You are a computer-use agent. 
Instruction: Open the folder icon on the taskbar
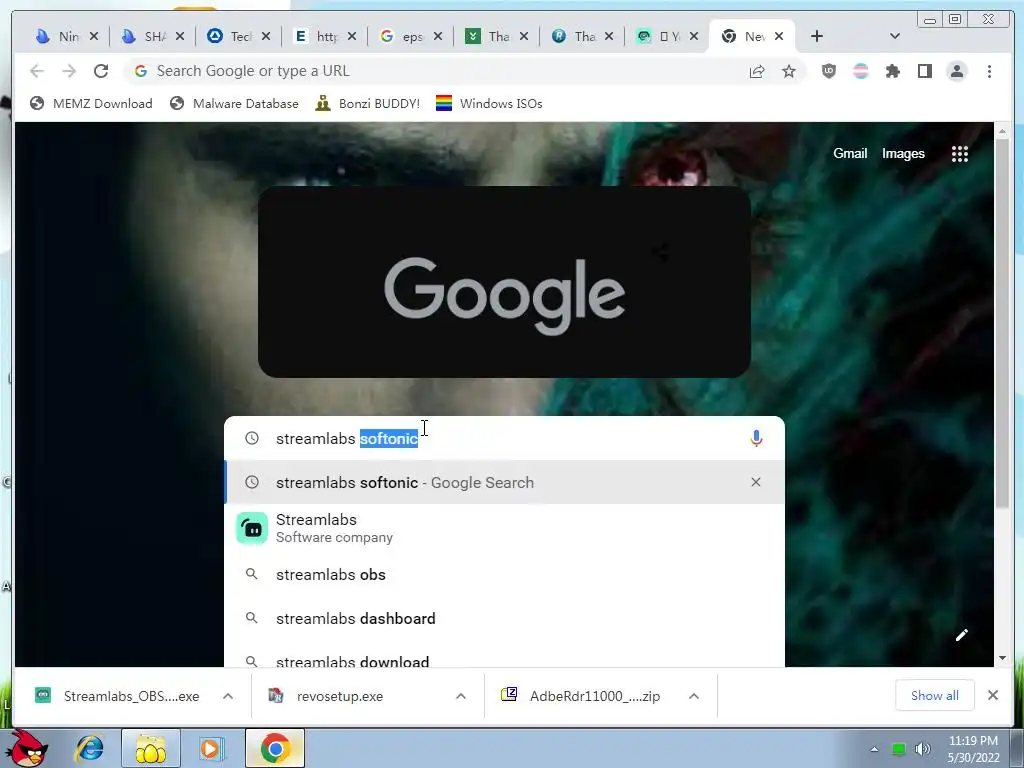tap(150, 748)
